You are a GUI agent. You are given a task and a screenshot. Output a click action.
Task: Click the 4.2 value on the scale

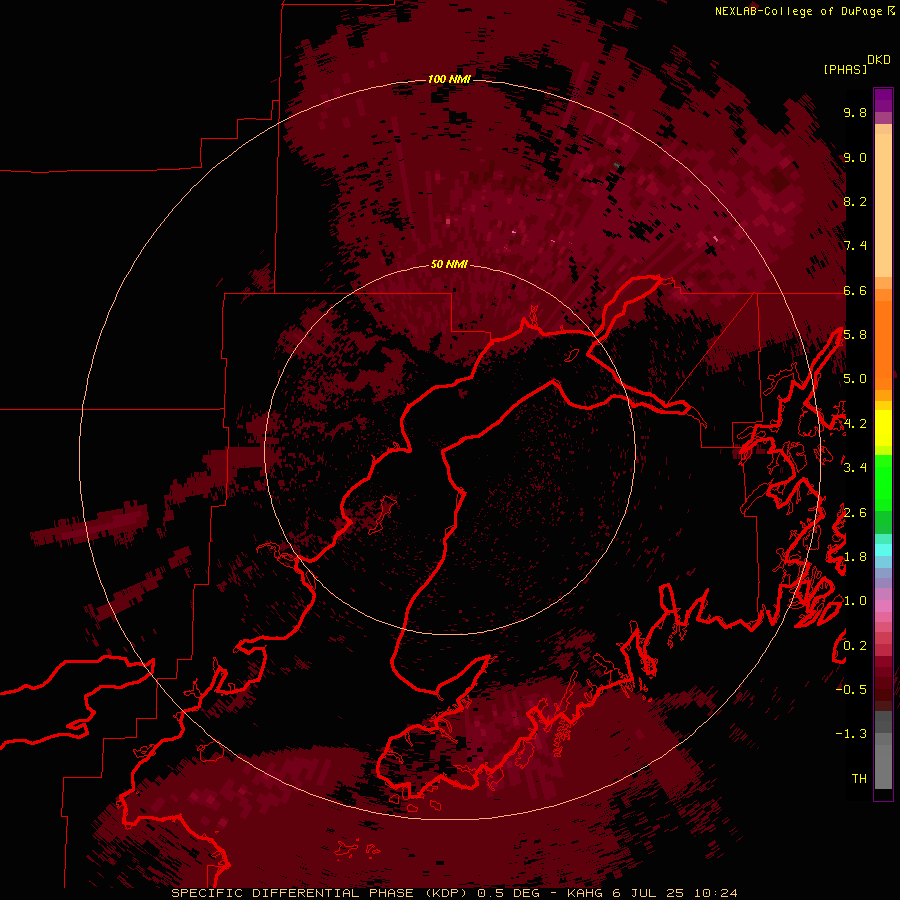855,424
